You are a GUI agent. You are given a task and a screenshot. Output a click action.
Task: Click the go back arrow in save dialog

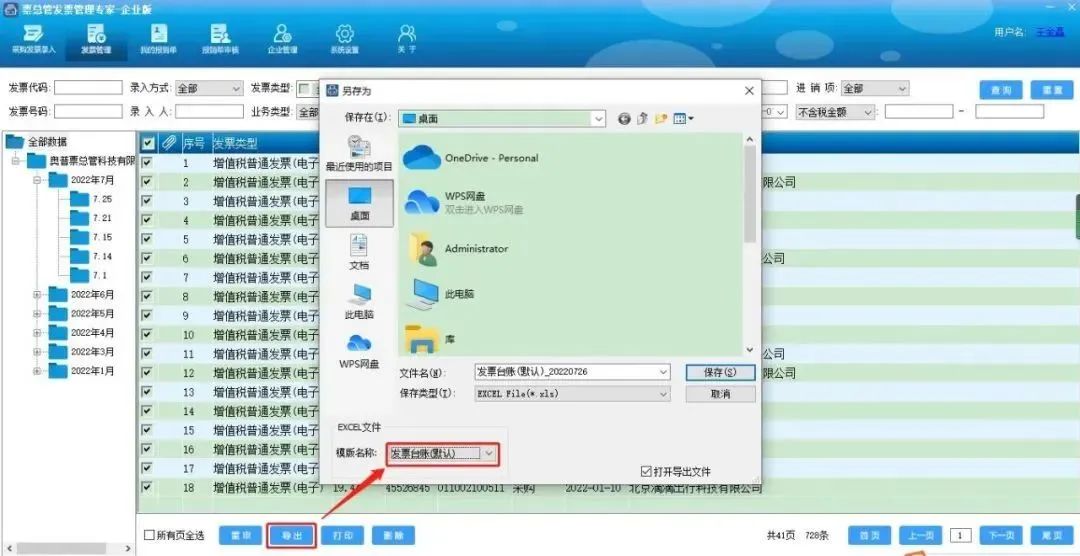(x=624, y=119)
